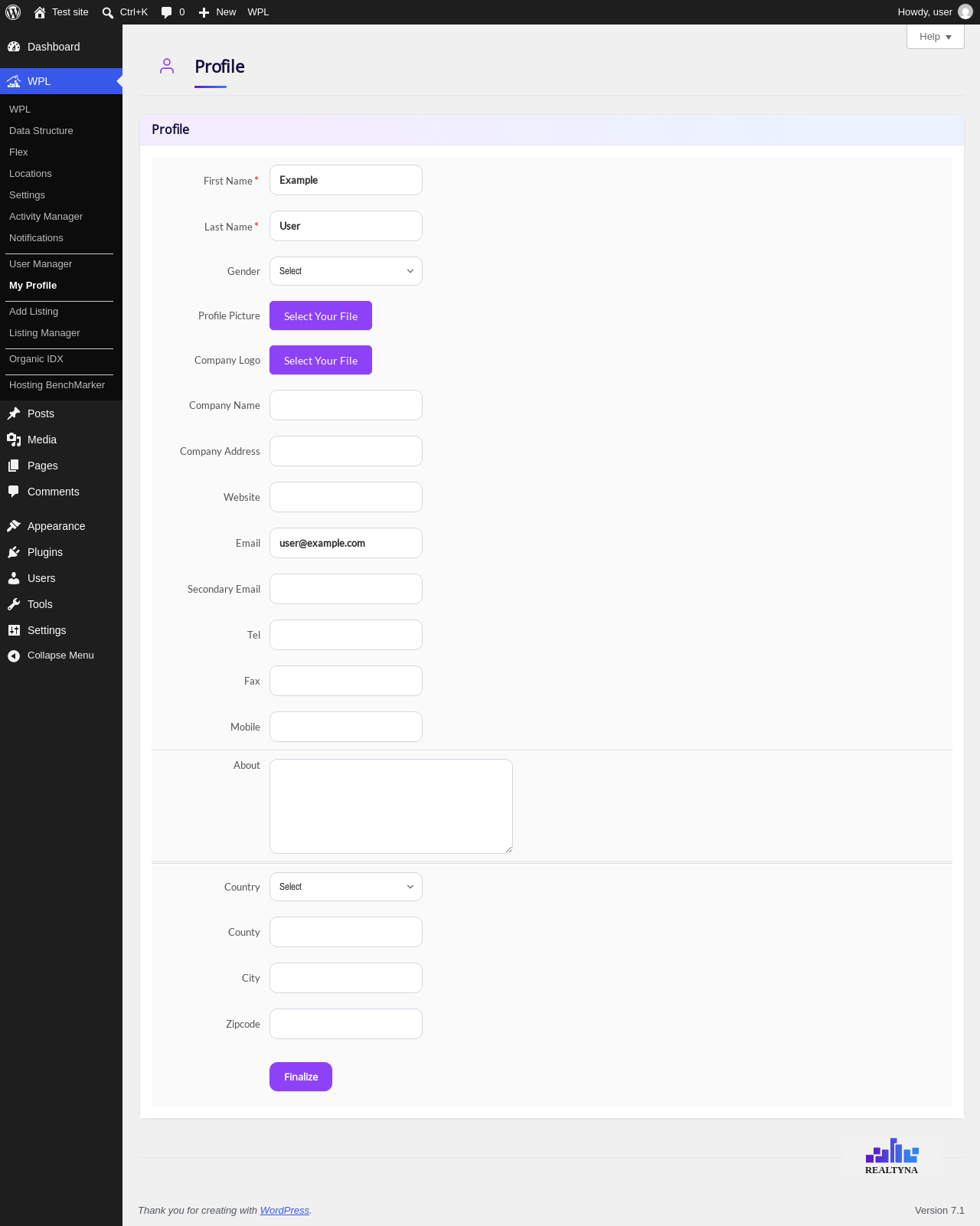The width and height of the screenshot is (980, 1226).
Task: Click the New plus icon
Action: tap(204, 12)
